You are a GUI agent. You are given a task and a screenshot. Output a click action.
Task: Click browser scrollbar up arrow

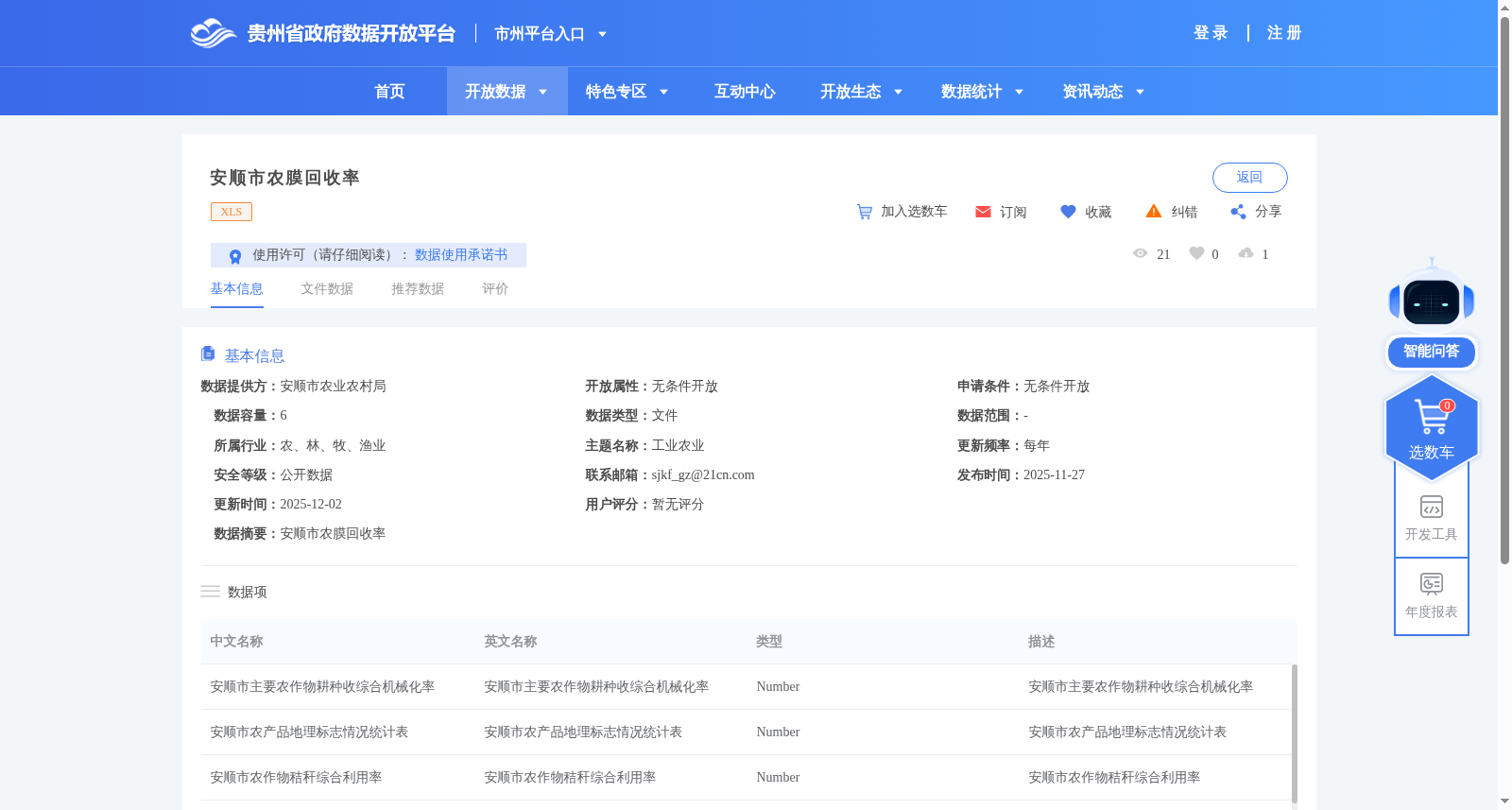tap(1504, 7)
